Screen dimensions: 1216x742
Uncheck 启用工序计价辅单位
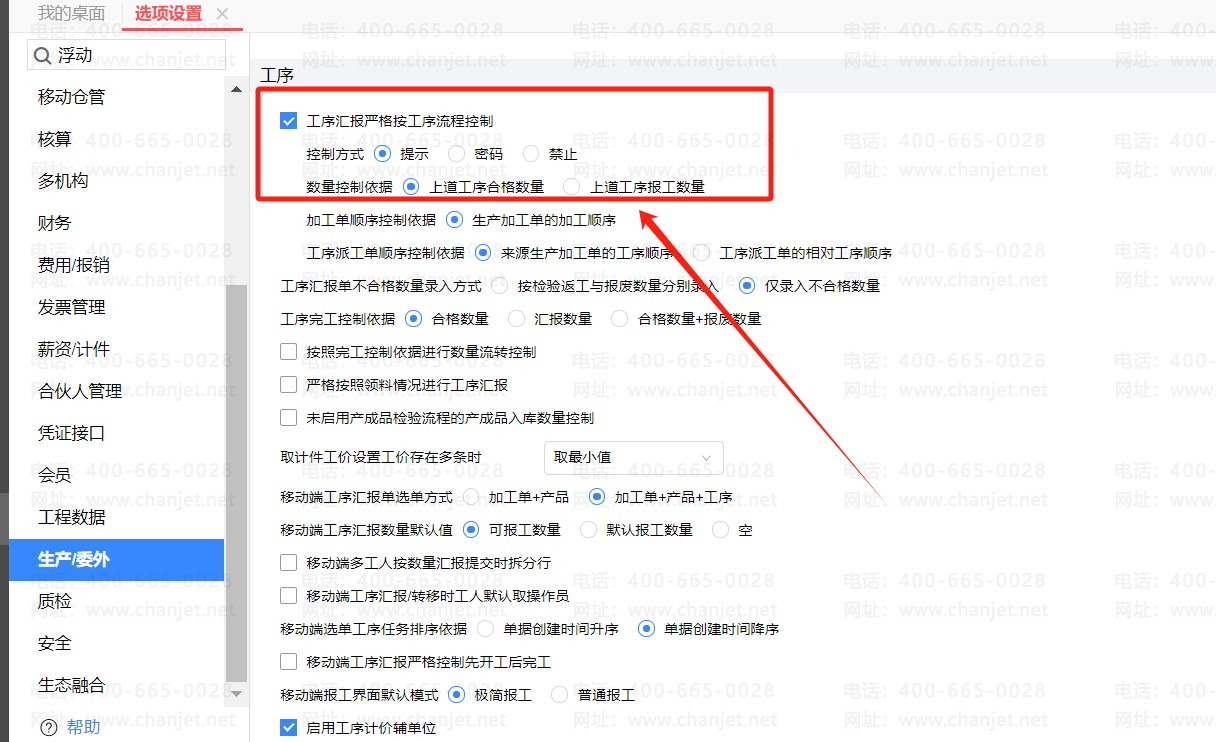(289, 728)
